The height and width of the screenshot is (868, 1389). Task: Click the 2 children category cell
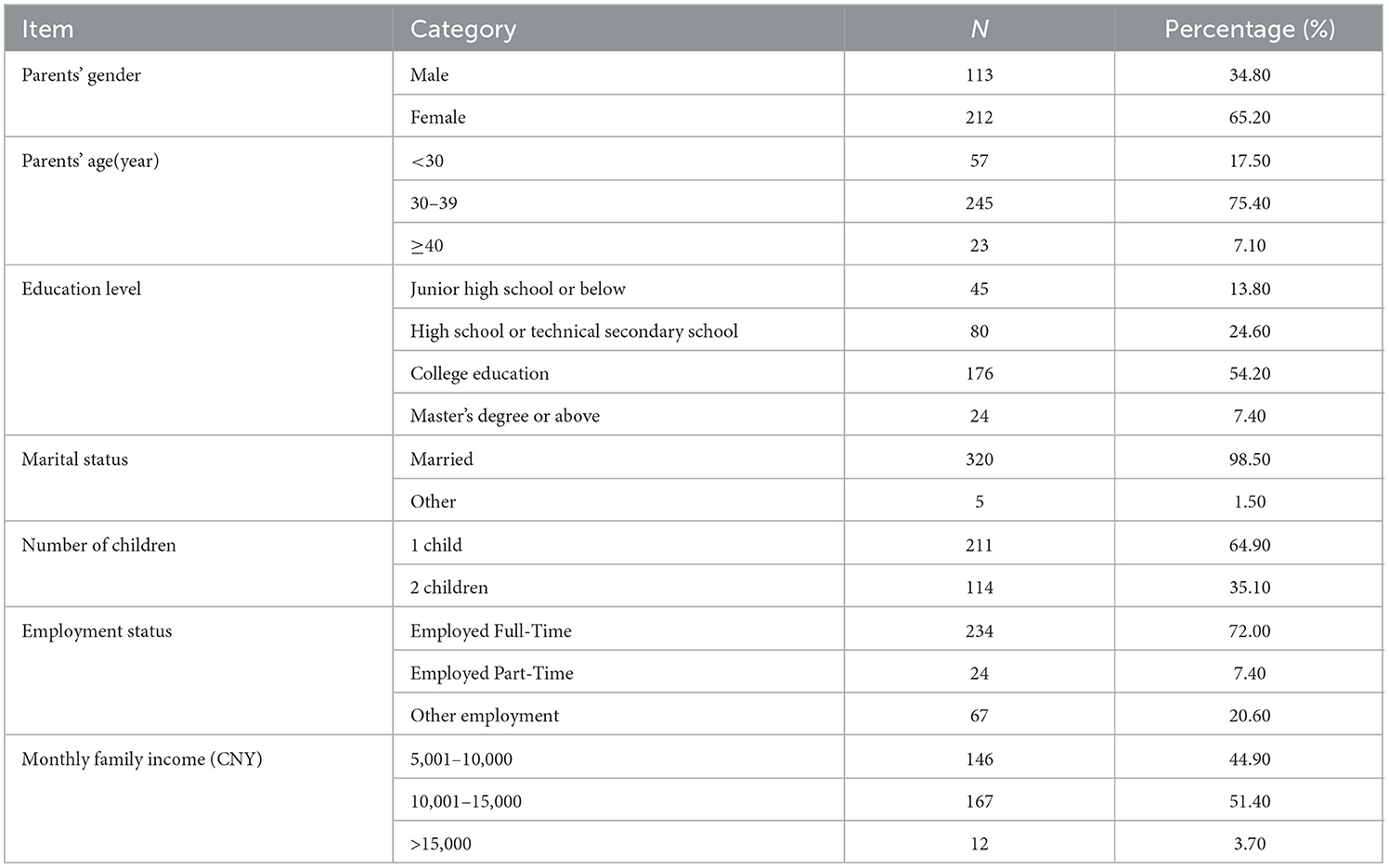[448, 588]
